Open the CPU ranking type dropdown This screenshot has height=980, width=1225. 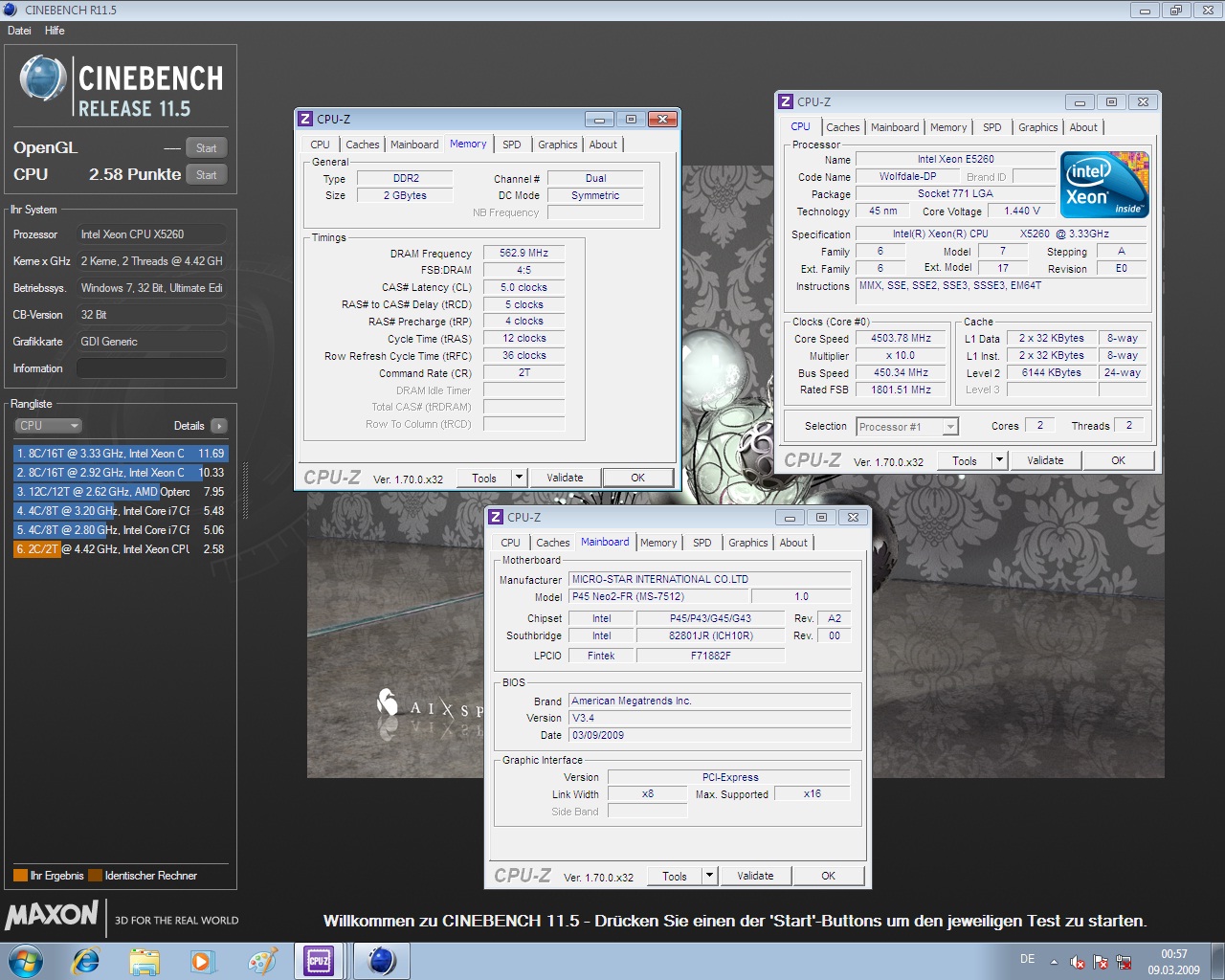(48, 426)
